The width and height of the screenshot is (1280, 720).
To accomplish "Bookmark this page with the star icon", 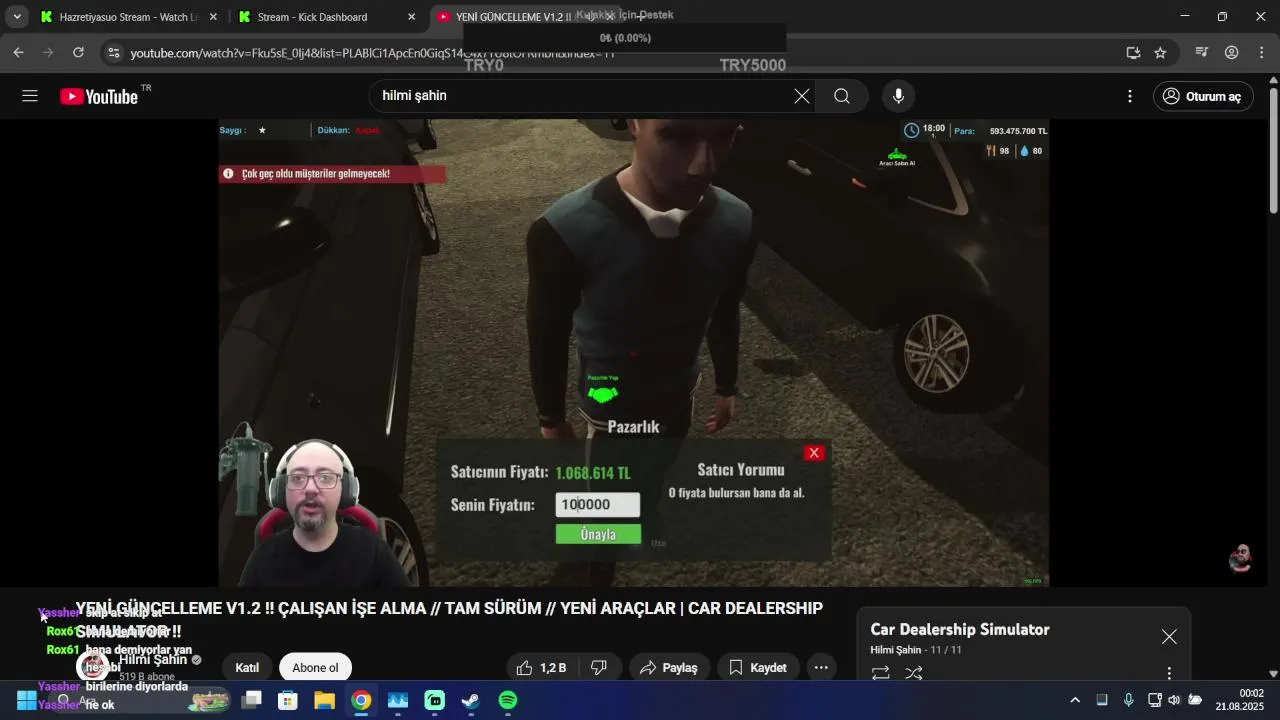I will tap(1160, 52).
